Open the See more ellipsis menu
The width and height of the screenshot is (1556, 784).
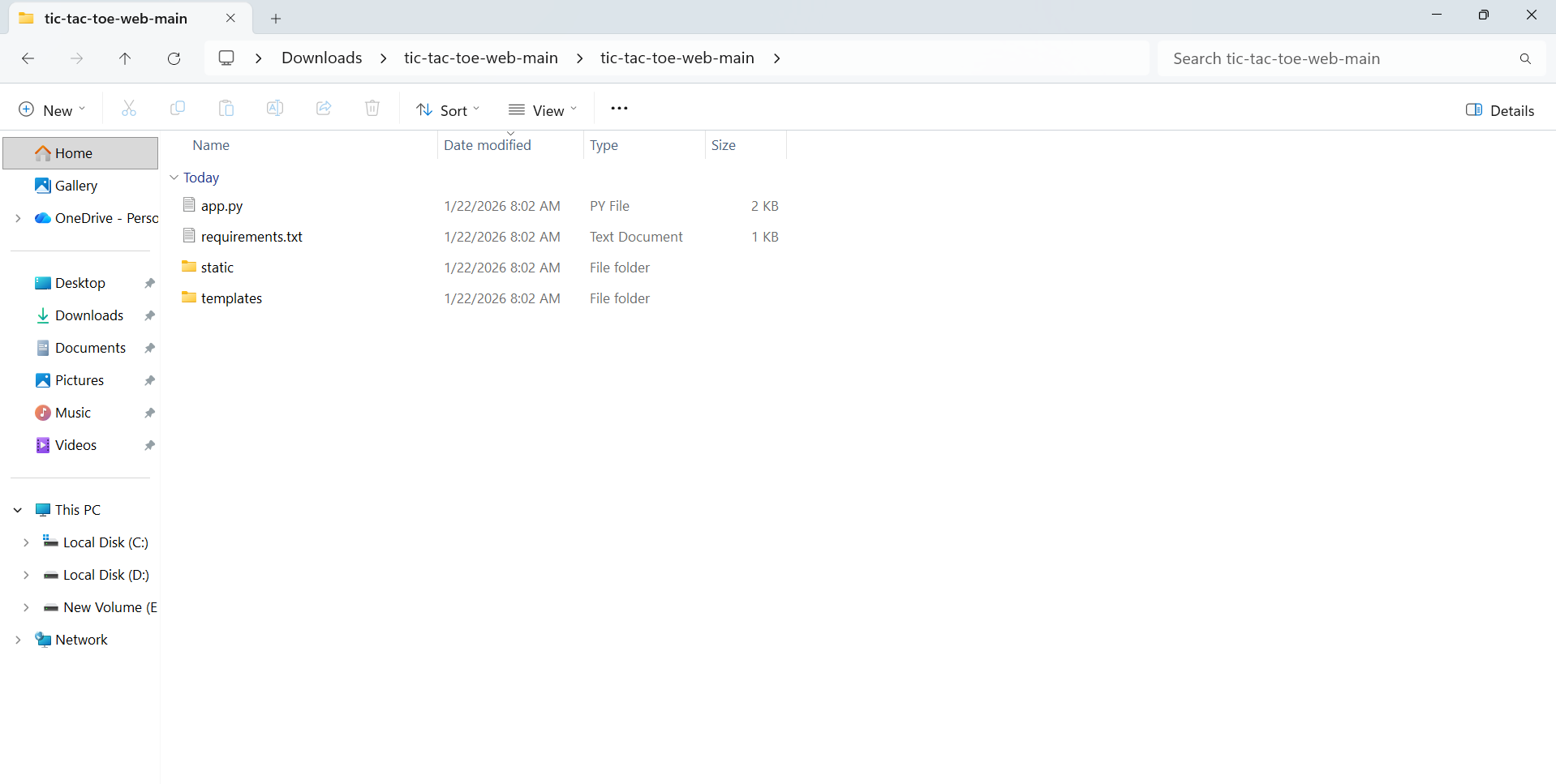tap(619, 109)
